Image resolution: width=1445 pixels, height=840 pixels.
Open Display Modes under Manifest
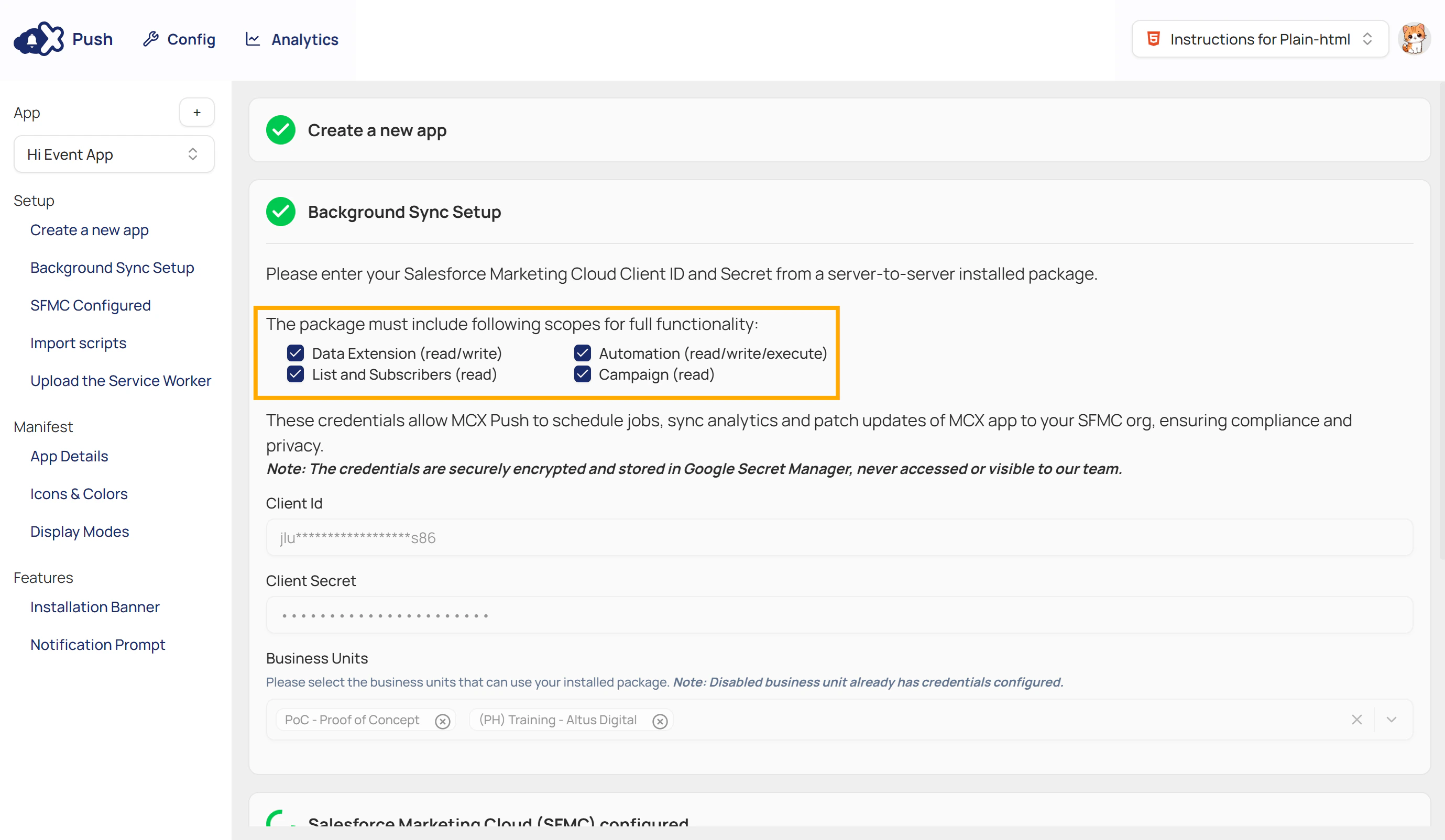click(x=80, y=532)
